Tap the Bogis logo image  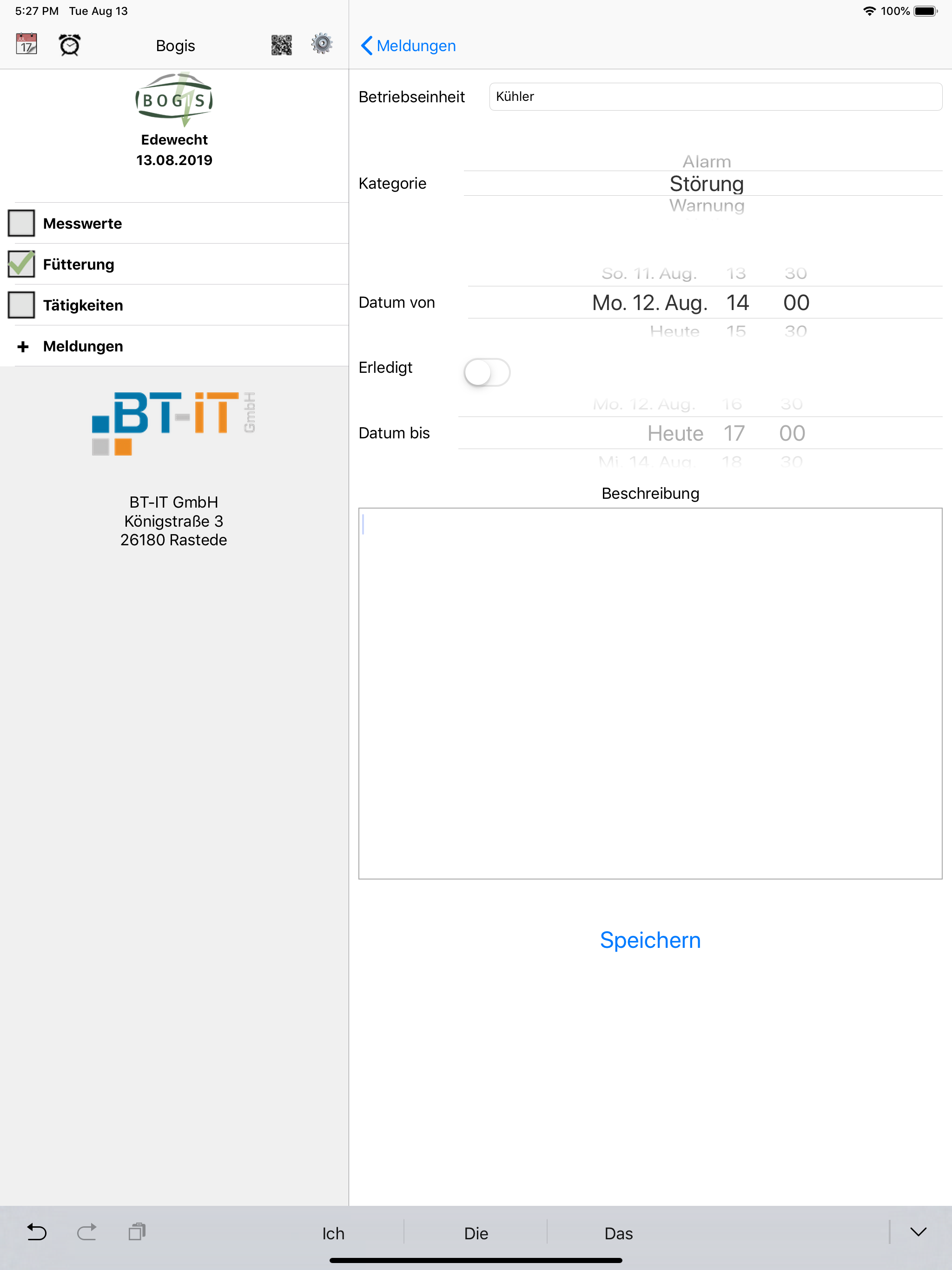click(174, 99)
